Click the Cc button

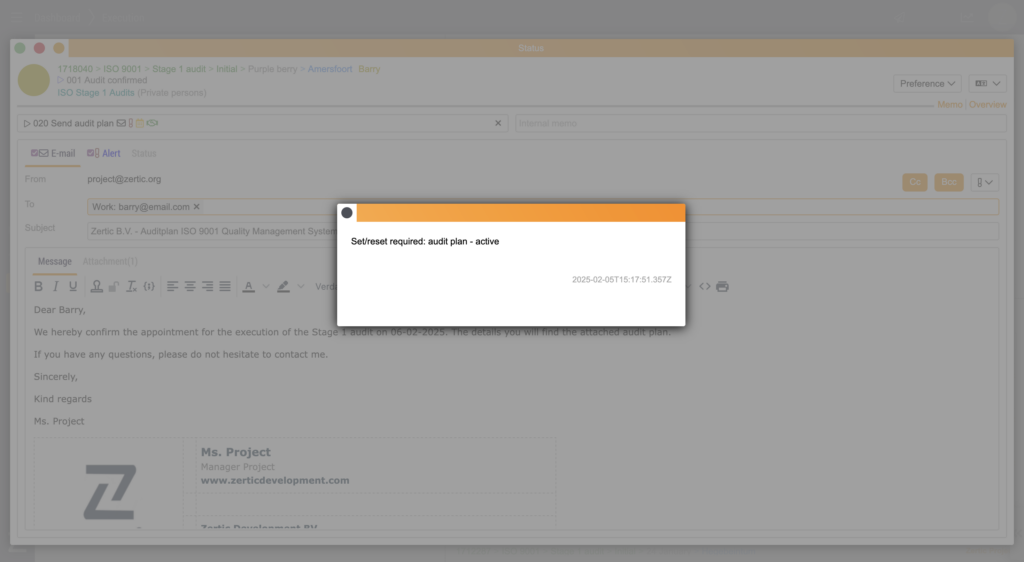click(914, 182)
